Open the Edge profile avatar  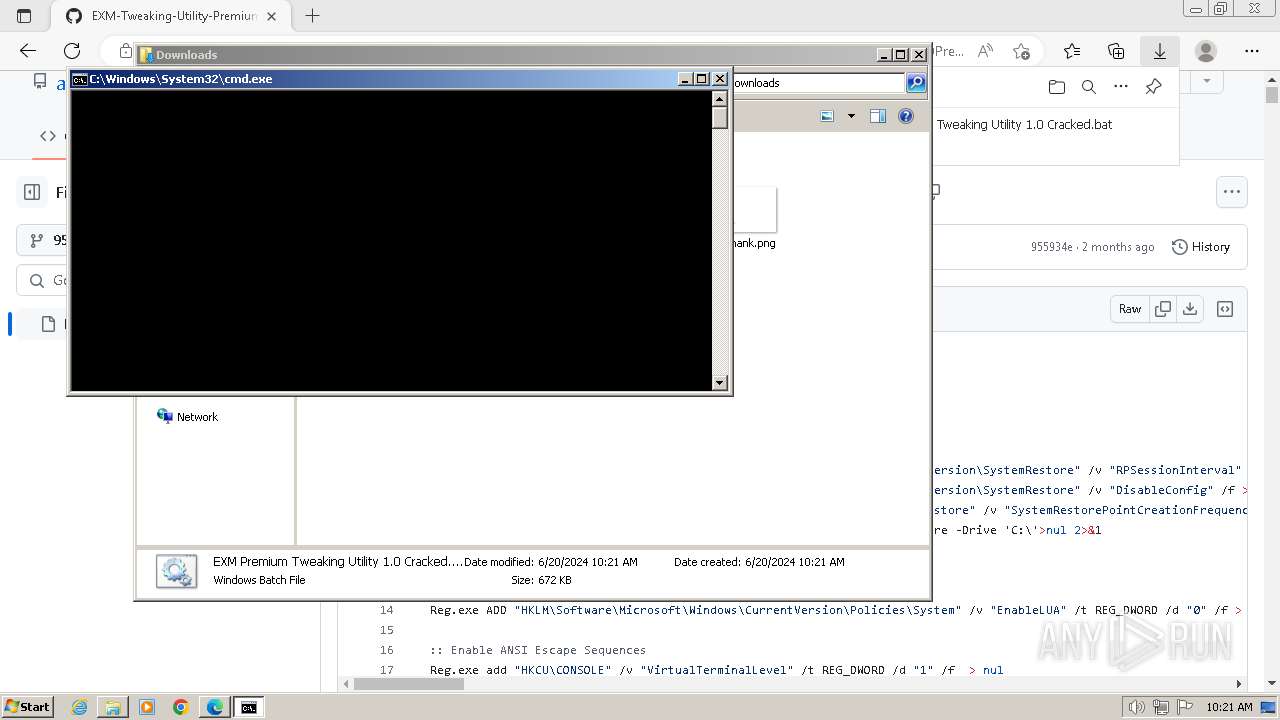pos(1206,51)
